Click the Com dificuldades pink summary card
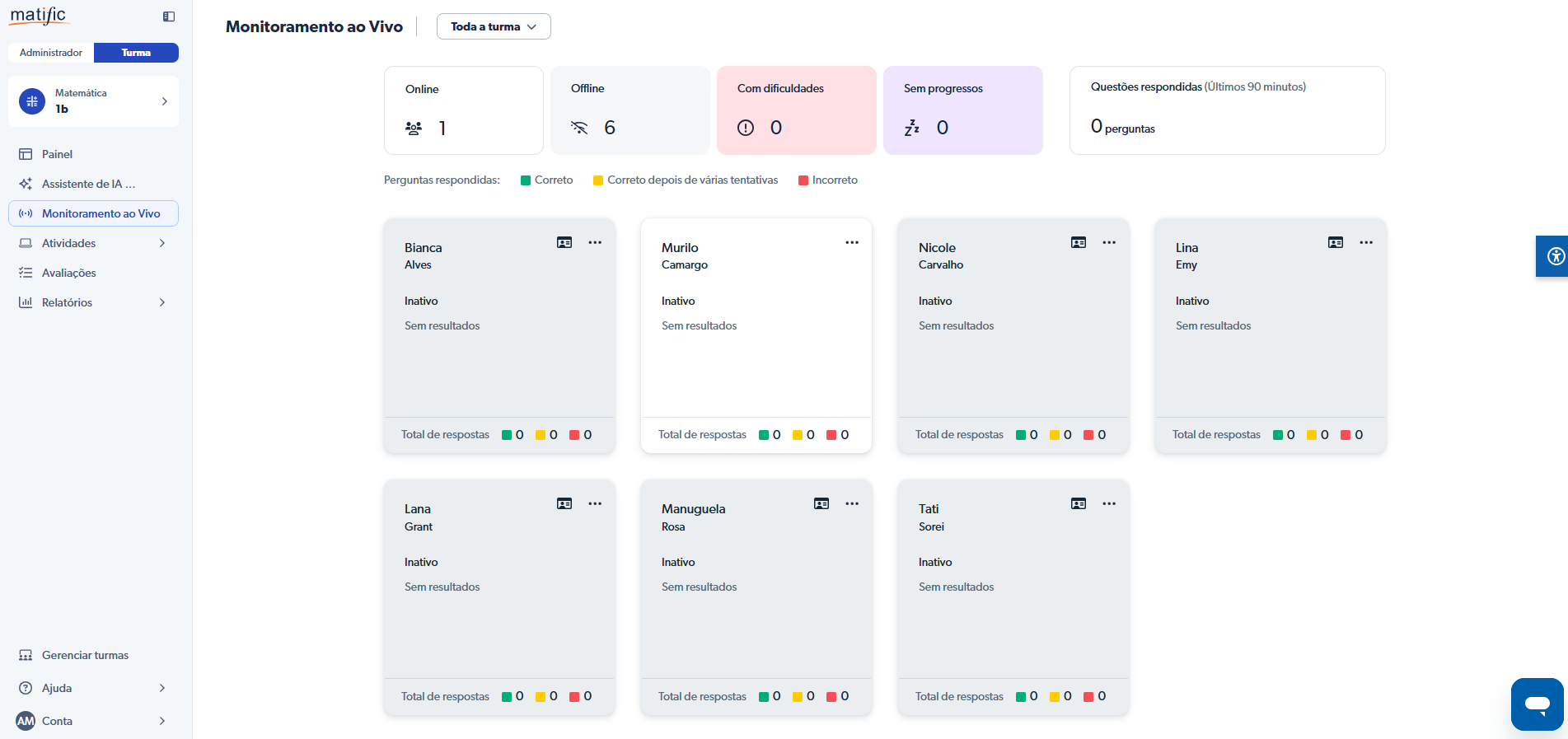 (796, 110)
